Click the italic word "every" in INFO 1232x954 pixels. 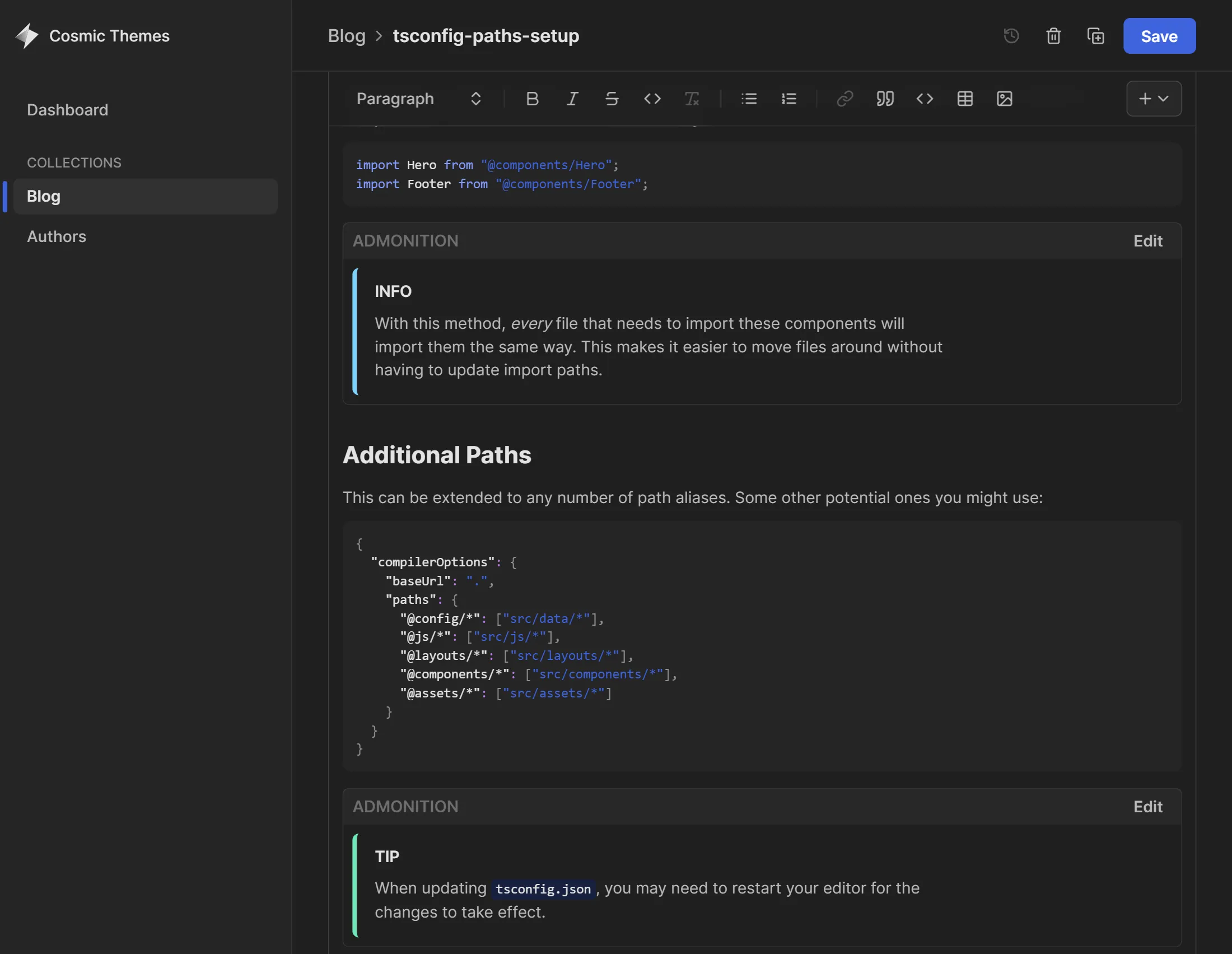(531, 324)
